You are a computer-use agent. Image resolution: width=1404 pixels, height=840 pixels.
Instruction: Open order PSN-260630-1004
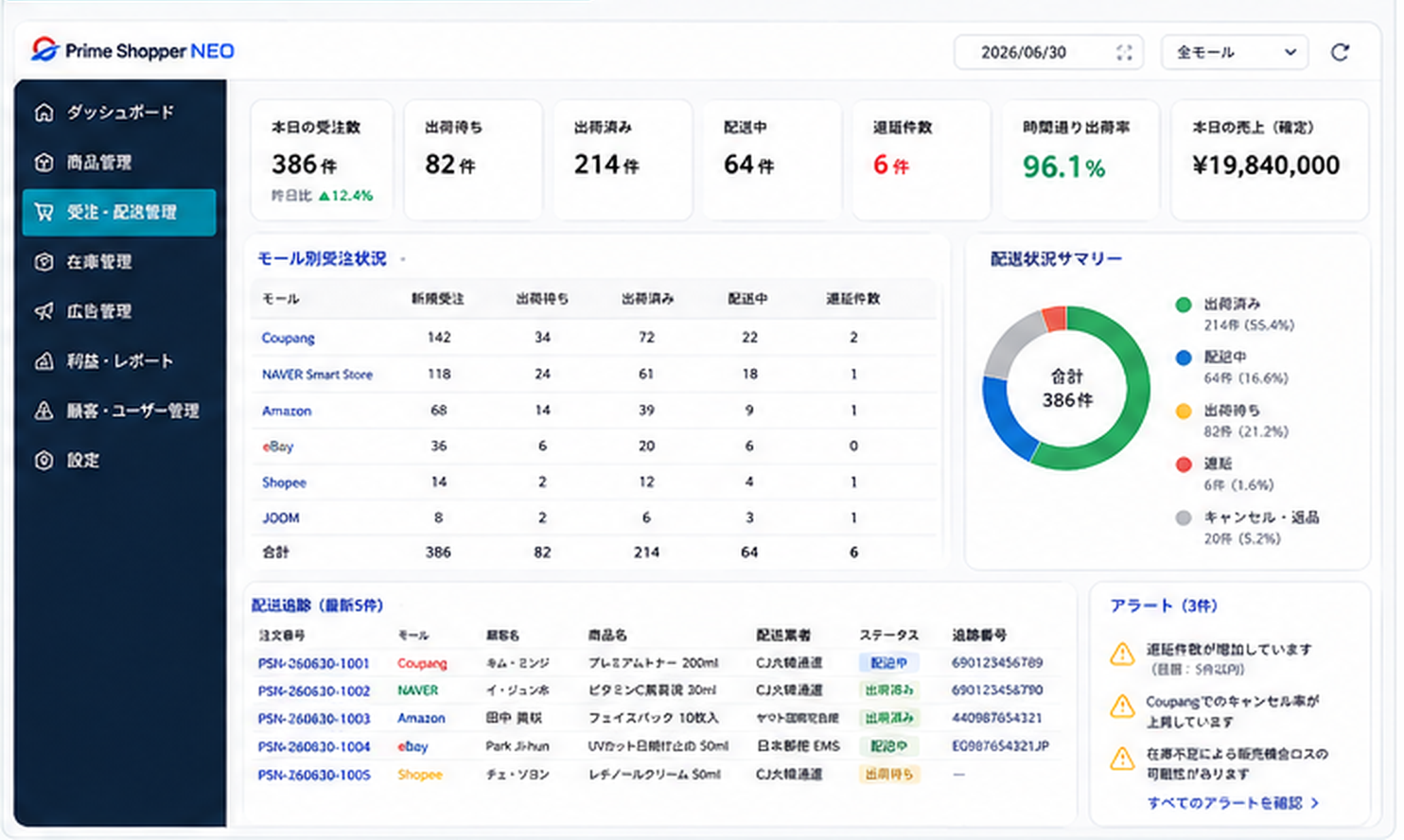tap(313, 747)
